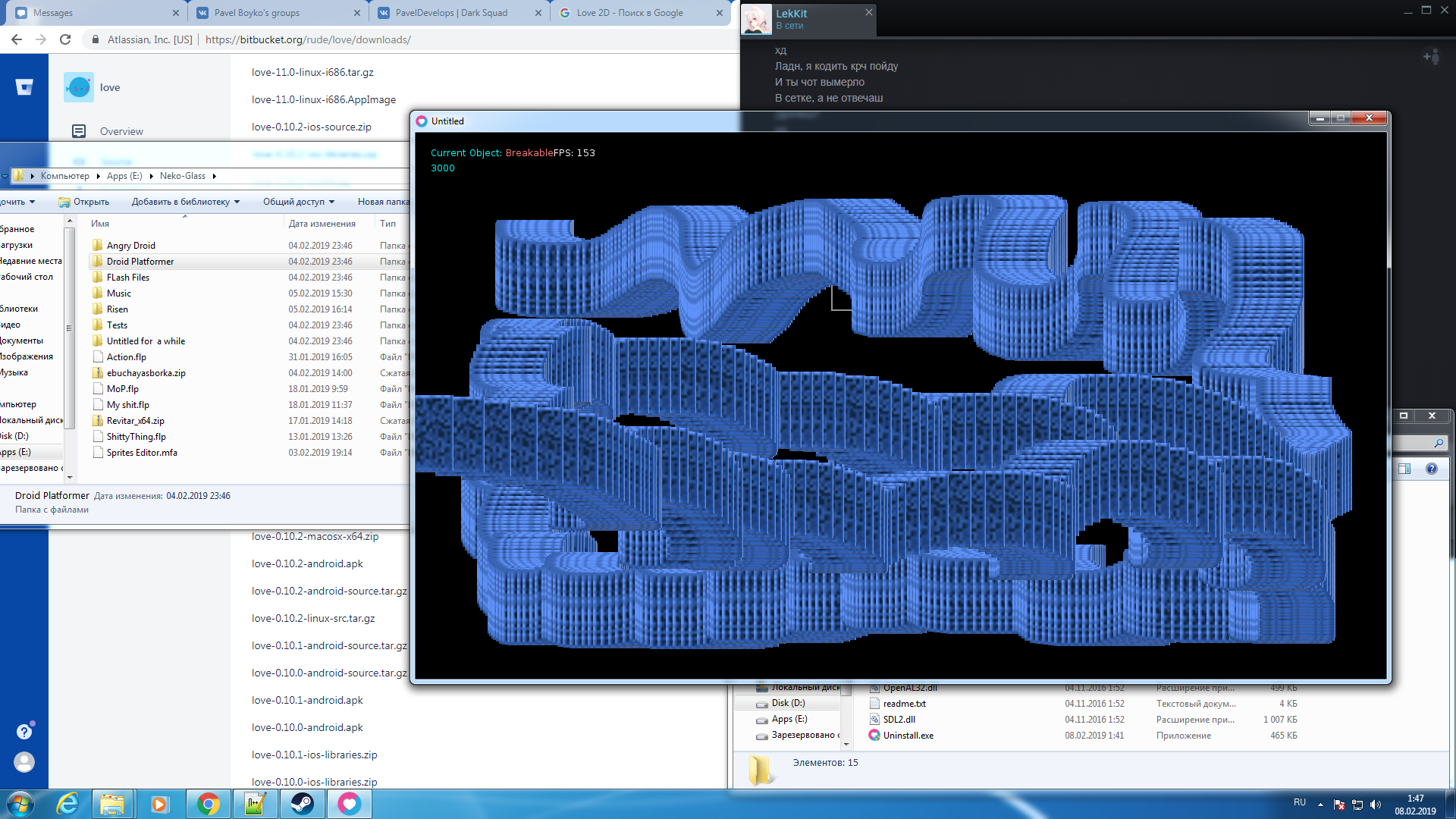Select Sprites Editor.mfa file
The width and height of the screenshot is (1456, 819).
(x=142, y=453)
